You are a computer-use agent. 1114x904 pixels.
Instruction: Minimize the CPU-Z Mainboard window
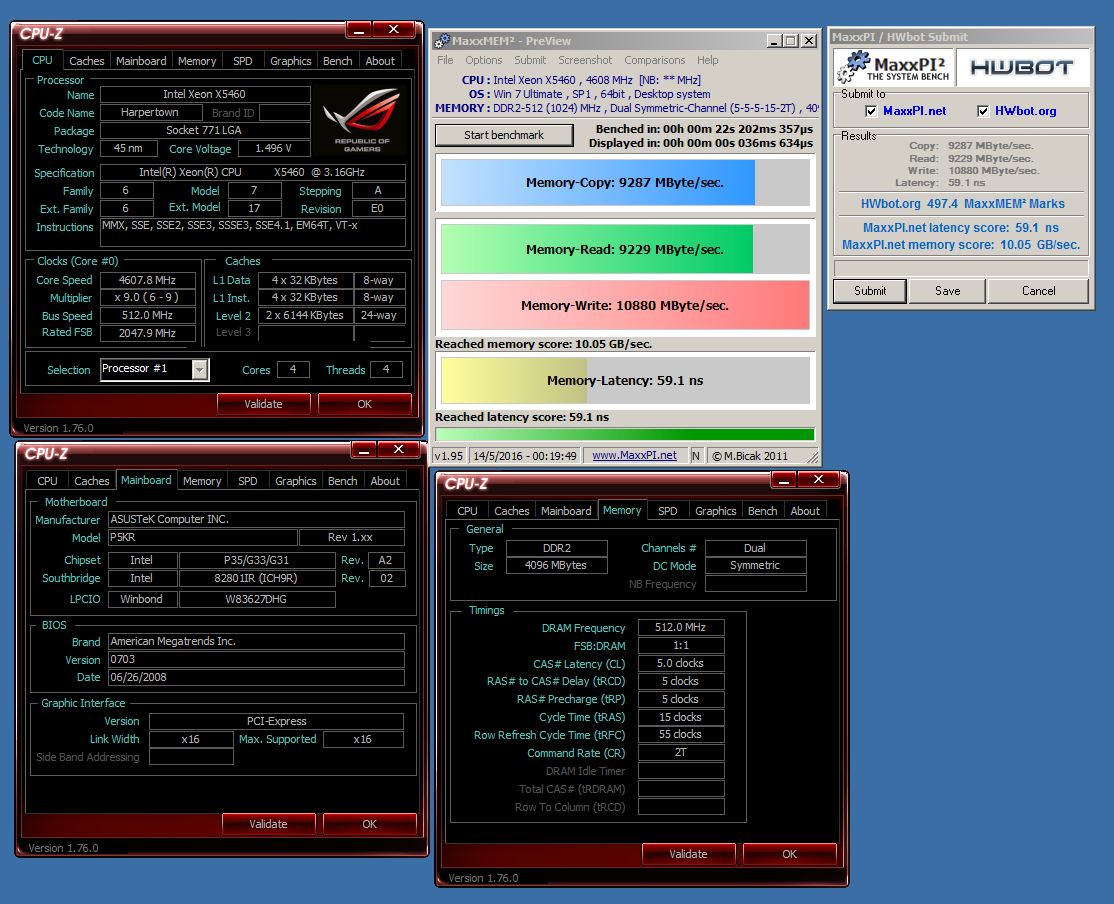click(364, 450)
